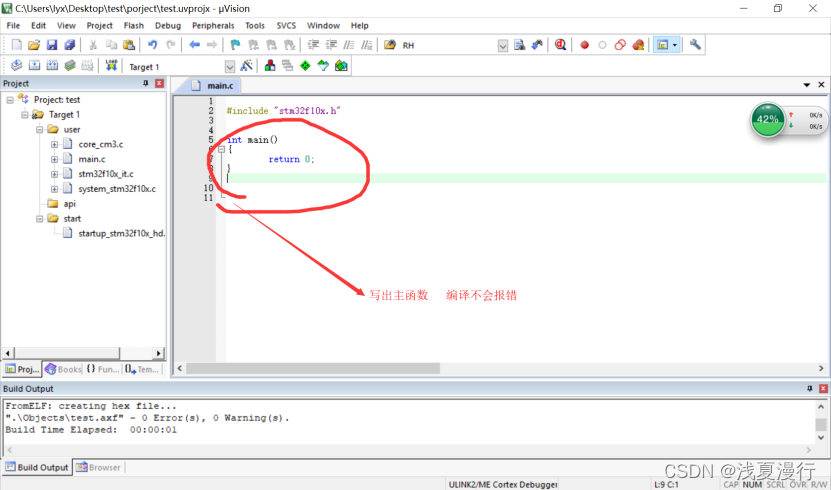The image size is (831, 490).
Task: Download to flash with the LOAD icon
Action: (x=111, y=66)
